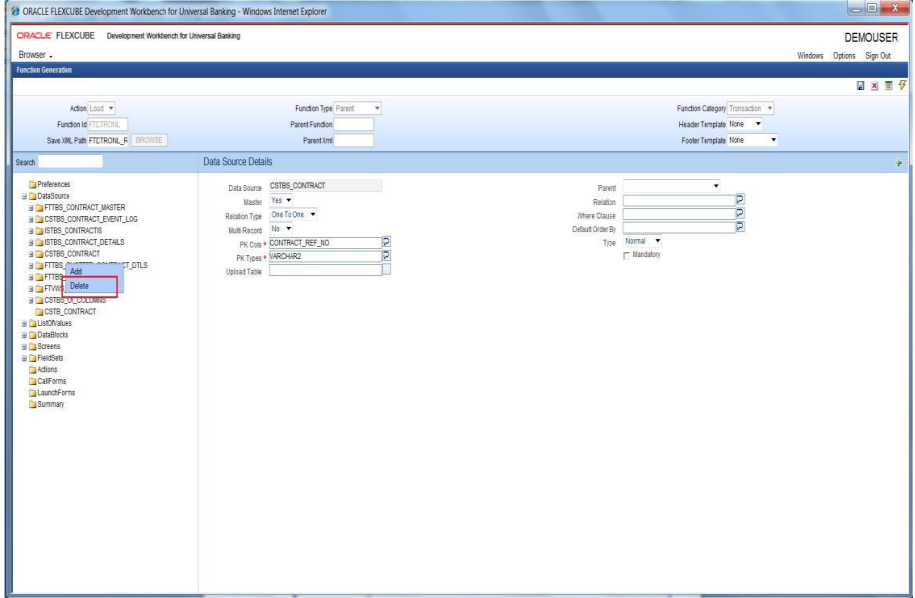Expand the CSTBS_CONTRACT_EVENT_LOG node
This screenshot has width=915, height=598.
coord(32,219)
